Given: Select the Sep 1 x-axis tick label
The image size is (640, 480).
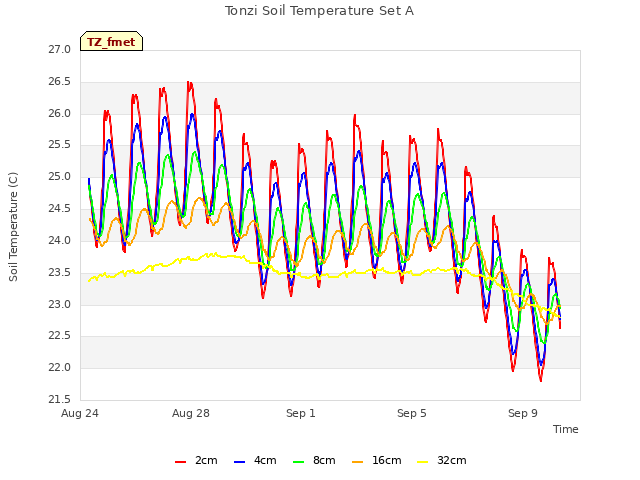Looking at the screenshot, I should coord(301,413).
